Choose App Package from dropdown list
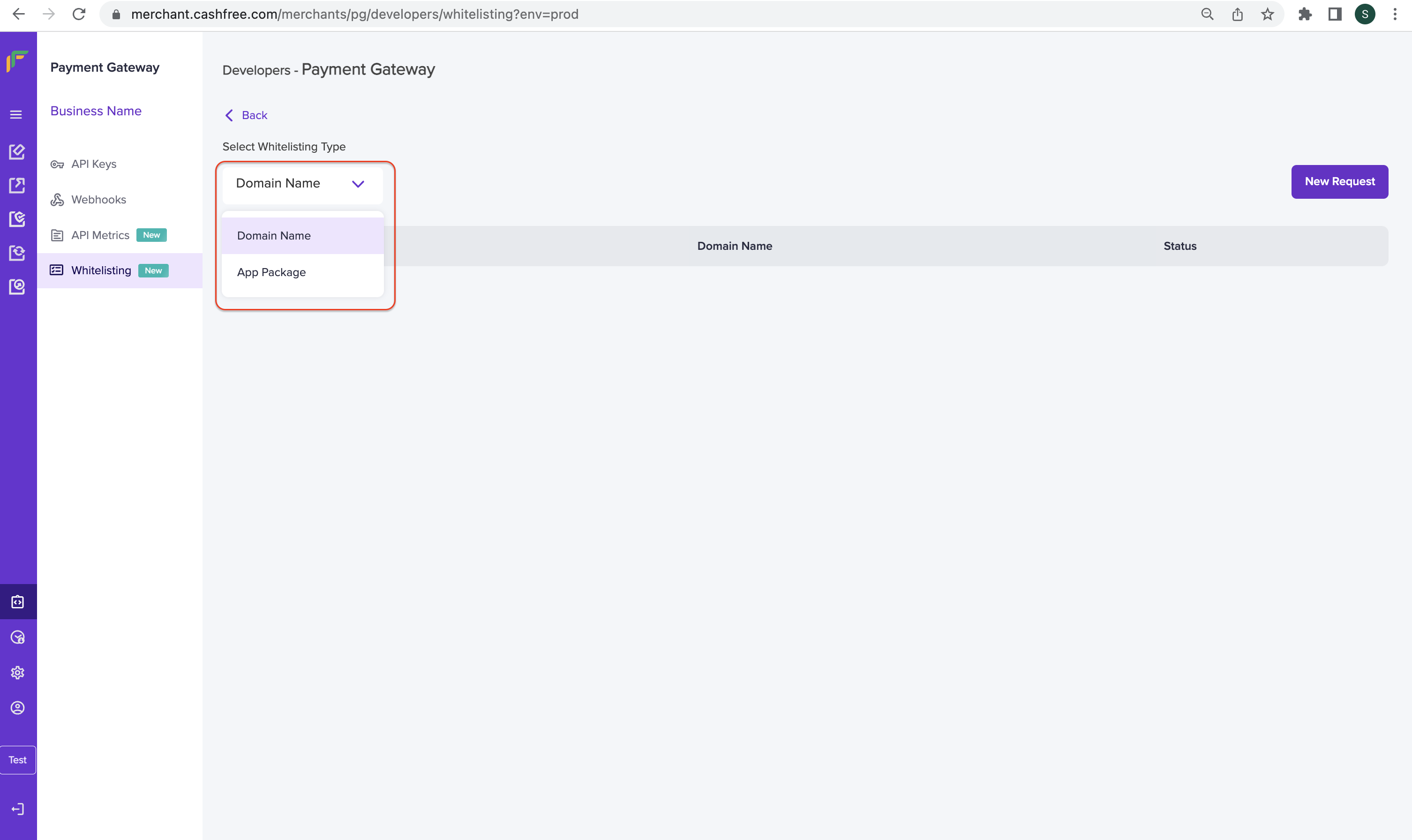The image size is (1412, 840). click(303, 272)
